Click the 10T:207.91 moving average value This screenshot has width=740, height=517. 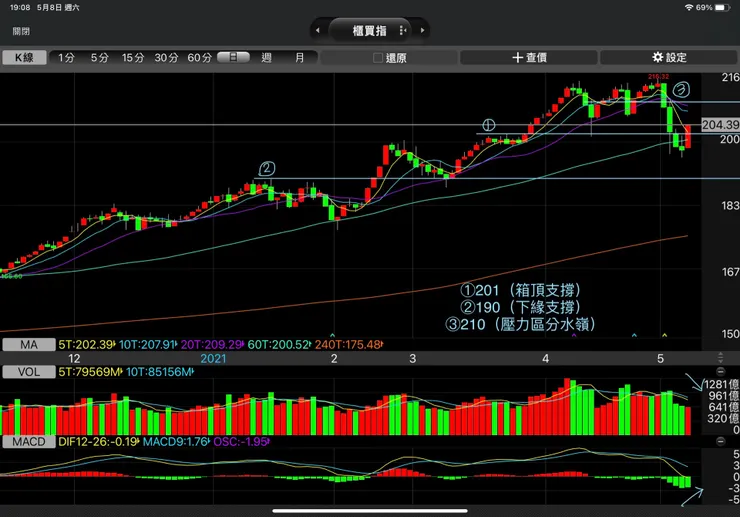point(148,345)
